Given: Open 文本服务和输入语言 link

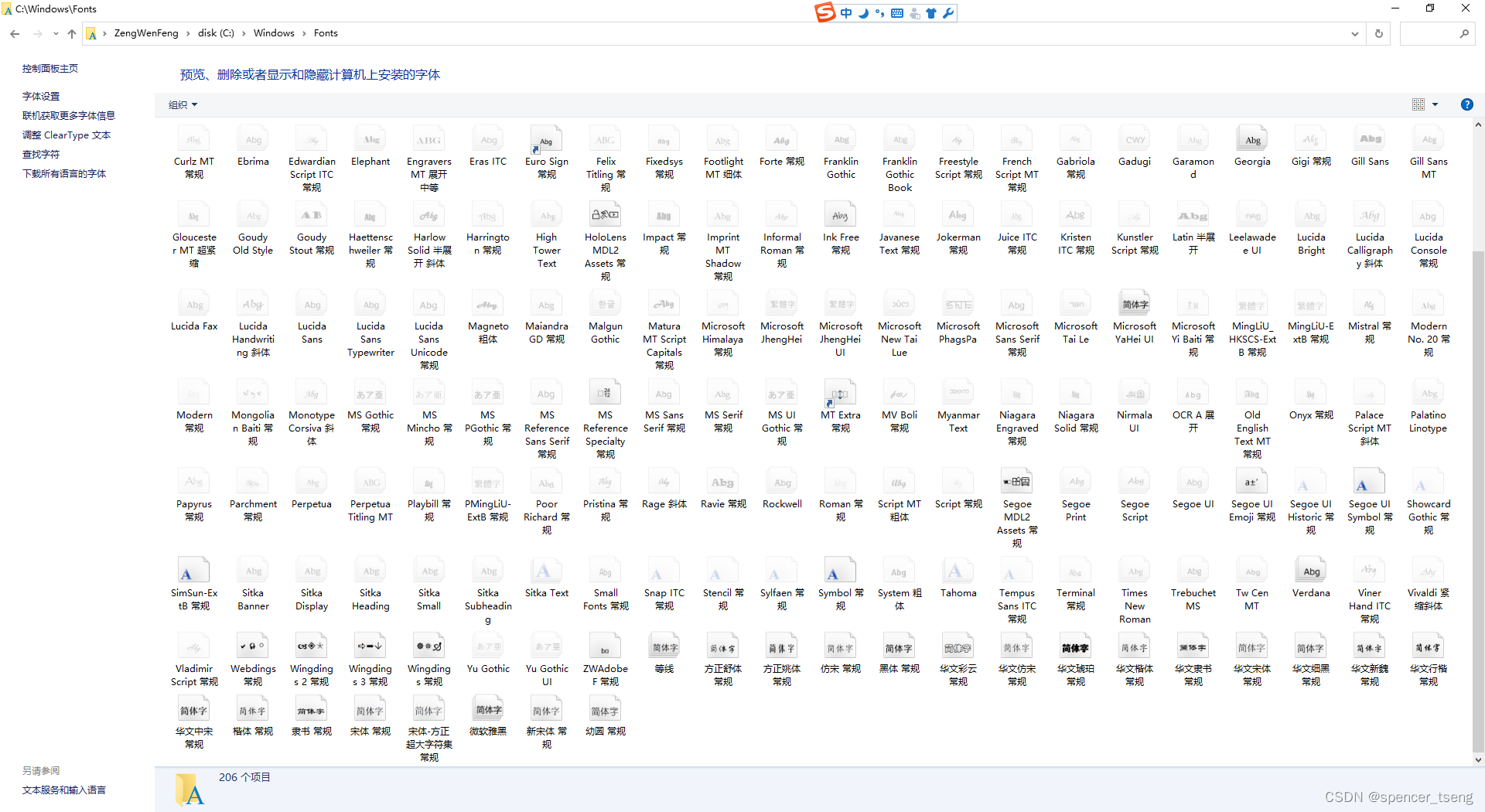Looking at the screenshot, I should (x=64, y=790).
